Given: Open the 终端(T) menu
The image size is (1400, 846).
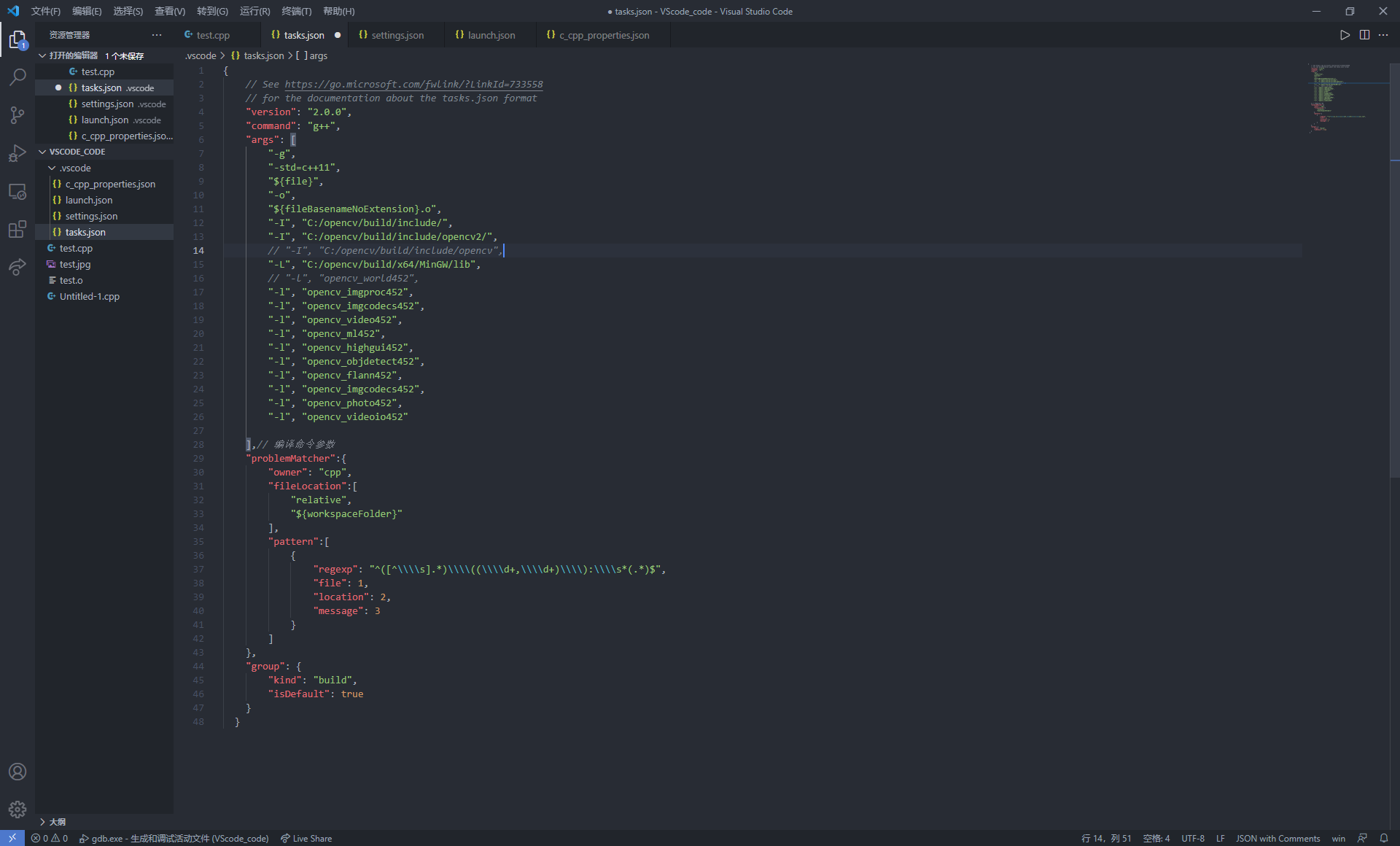Looking at the screenshot, I should (296, 11).
